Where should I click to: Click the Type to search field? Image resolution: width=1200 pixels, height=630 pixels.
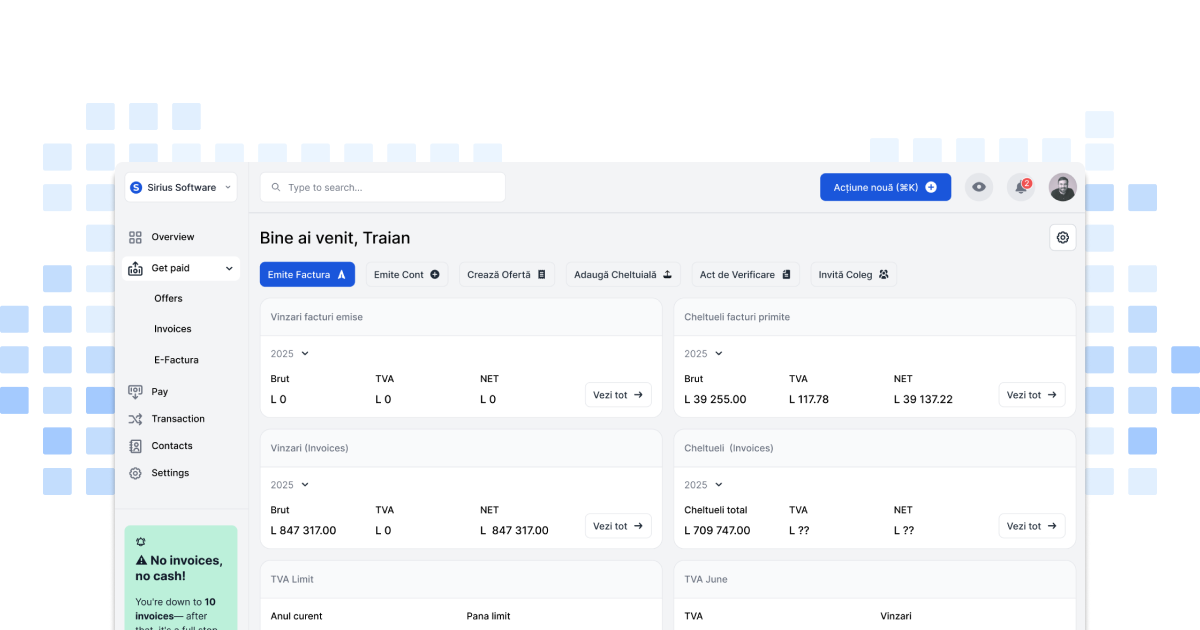382,187
